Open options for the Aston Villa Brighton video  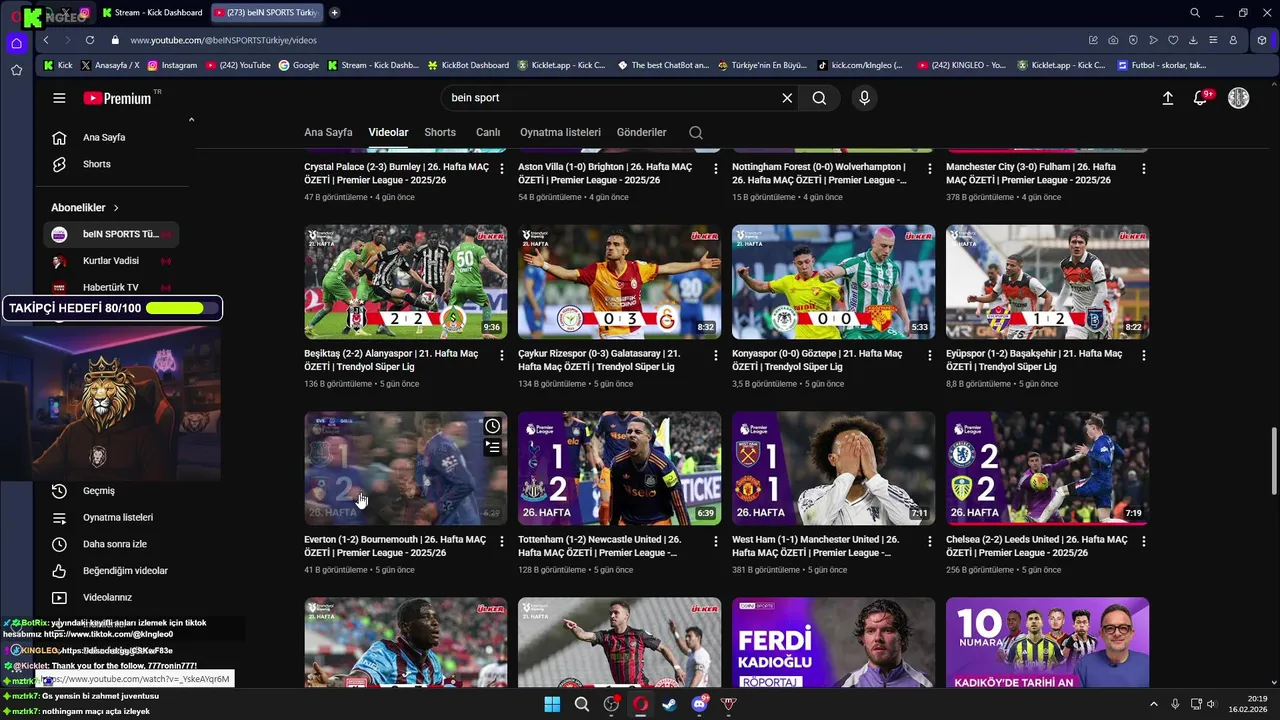point(716,169)
